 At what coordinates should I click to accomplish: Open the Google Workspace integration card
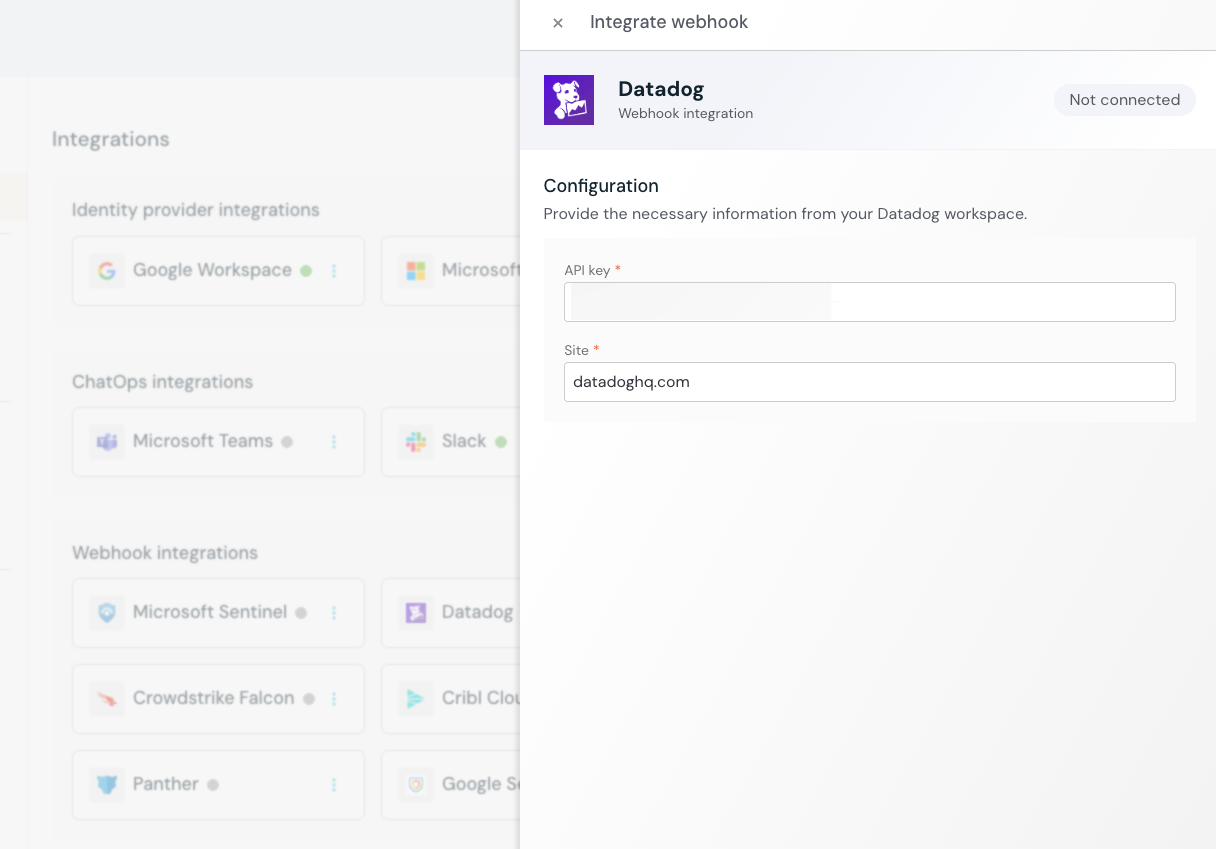(x=218, y=271)
